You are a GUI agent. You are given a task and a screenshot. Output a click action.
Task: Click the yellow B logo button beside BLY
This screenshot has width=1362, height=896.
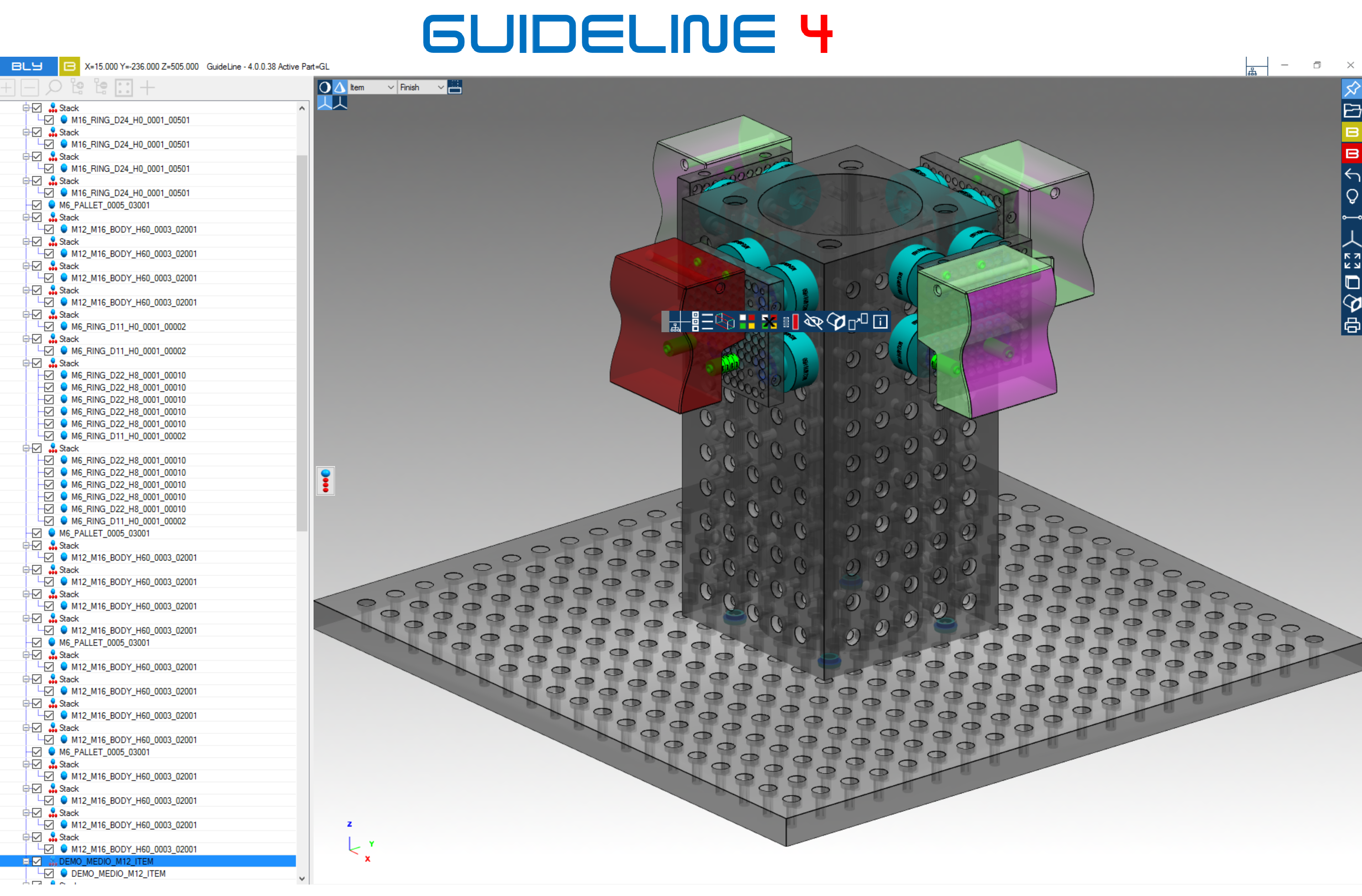pos(69,66)
